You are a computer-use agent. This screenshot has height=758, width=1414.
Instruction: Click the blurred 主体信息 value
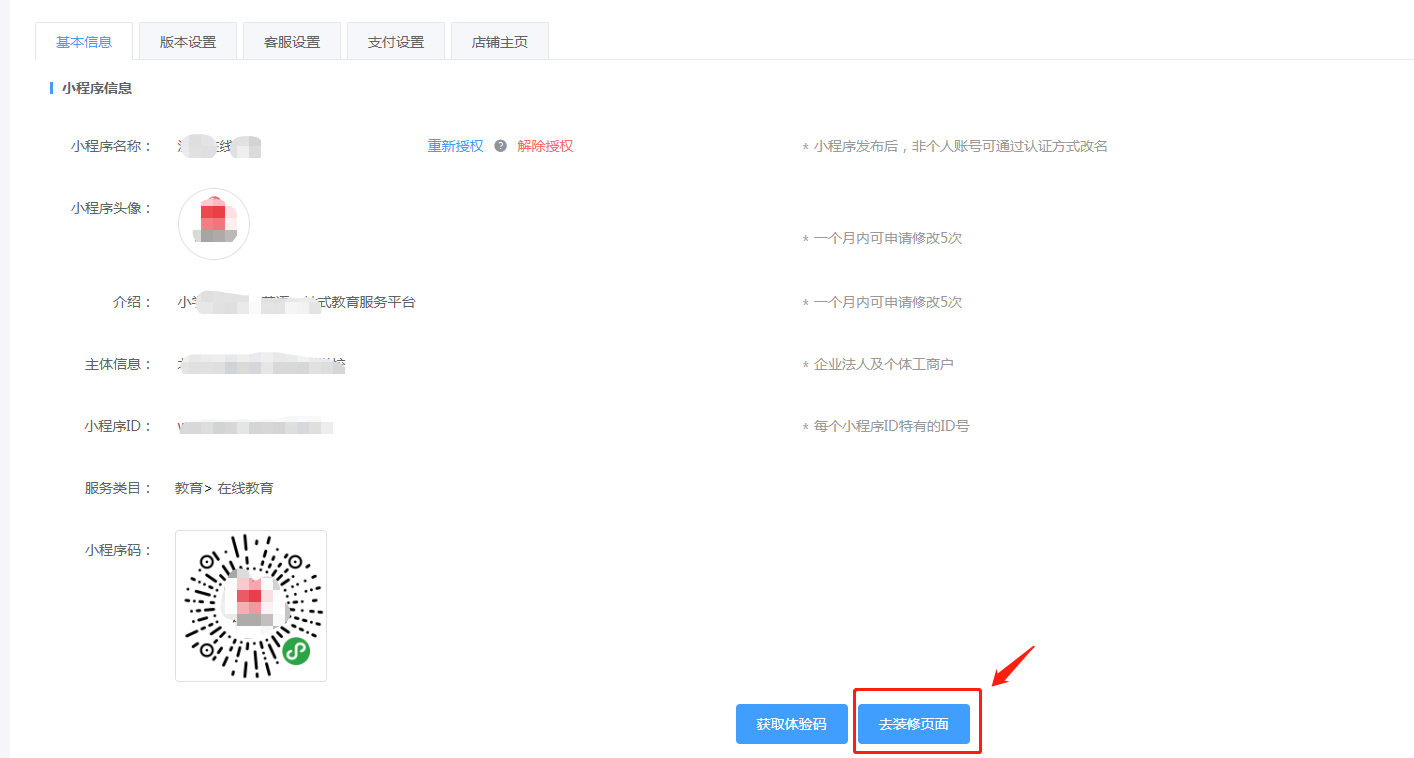(261, 364)
